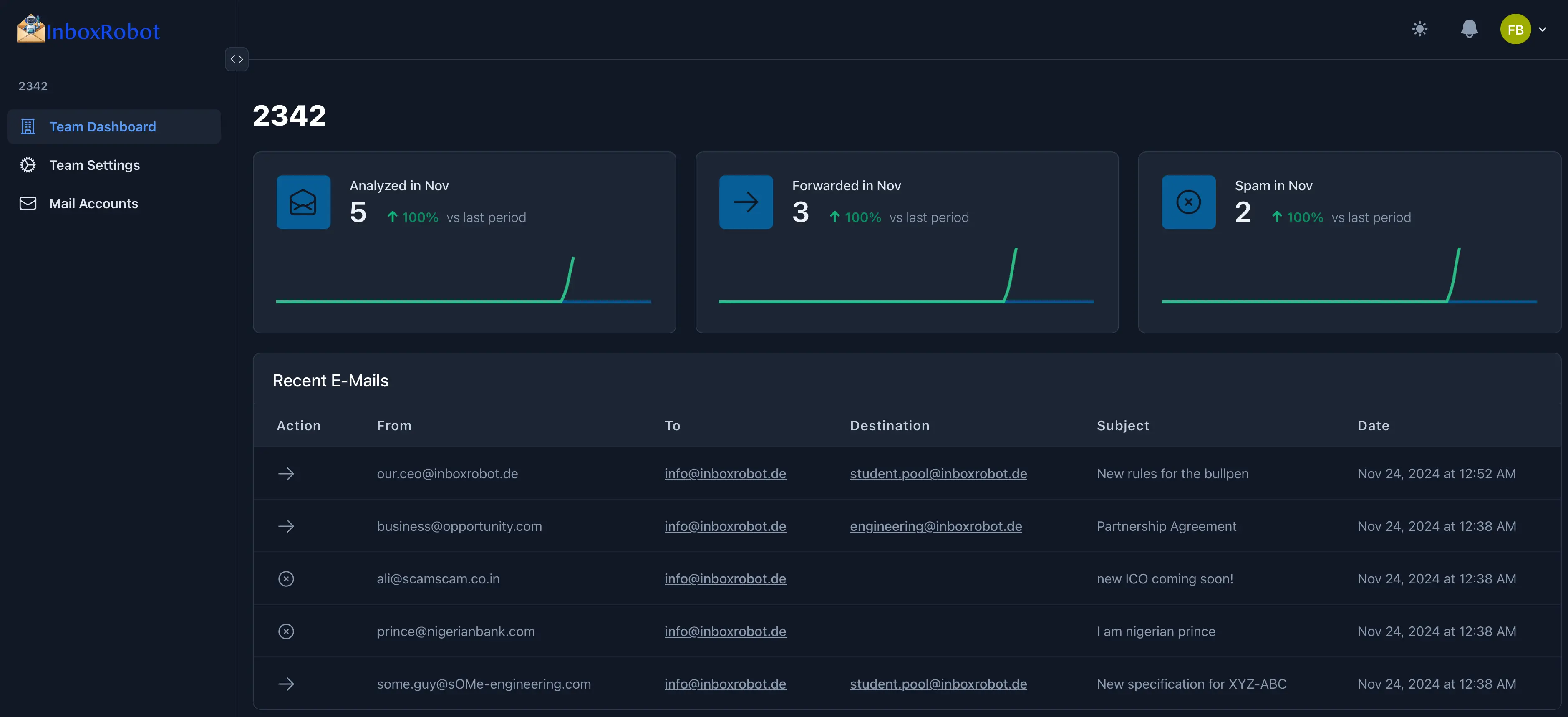
Task: Click the From column header
Action: [394, 425]
